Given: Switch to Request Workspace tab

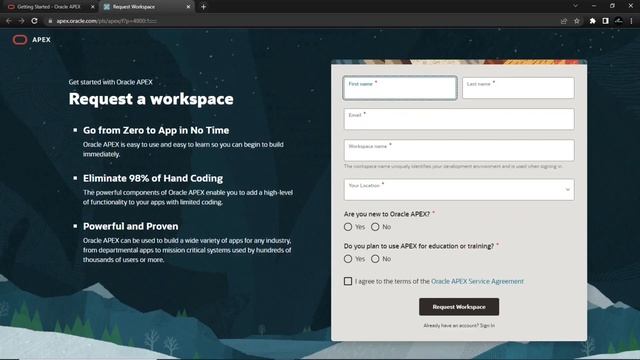Looking at the screenshot, I should pos(147,7).
